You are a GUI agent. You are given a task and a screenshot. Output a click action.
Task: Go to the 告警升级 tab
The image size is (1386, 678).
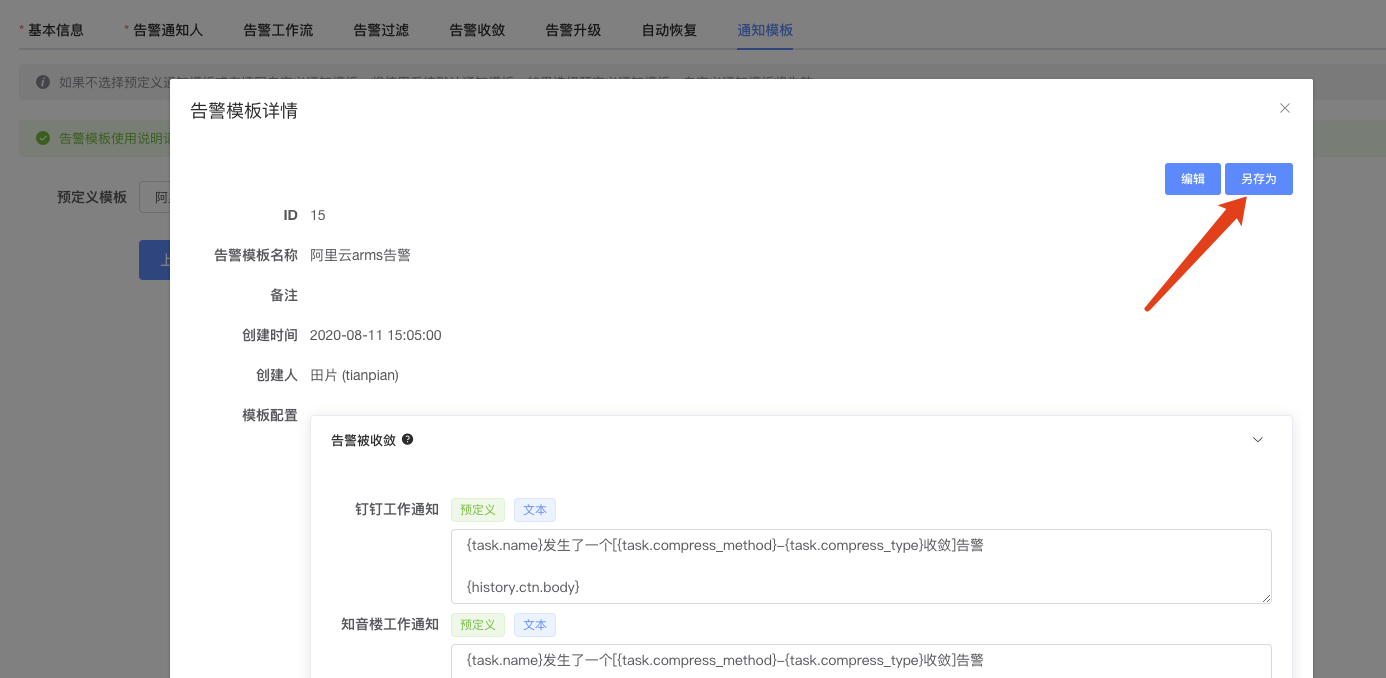coord(573,30)
